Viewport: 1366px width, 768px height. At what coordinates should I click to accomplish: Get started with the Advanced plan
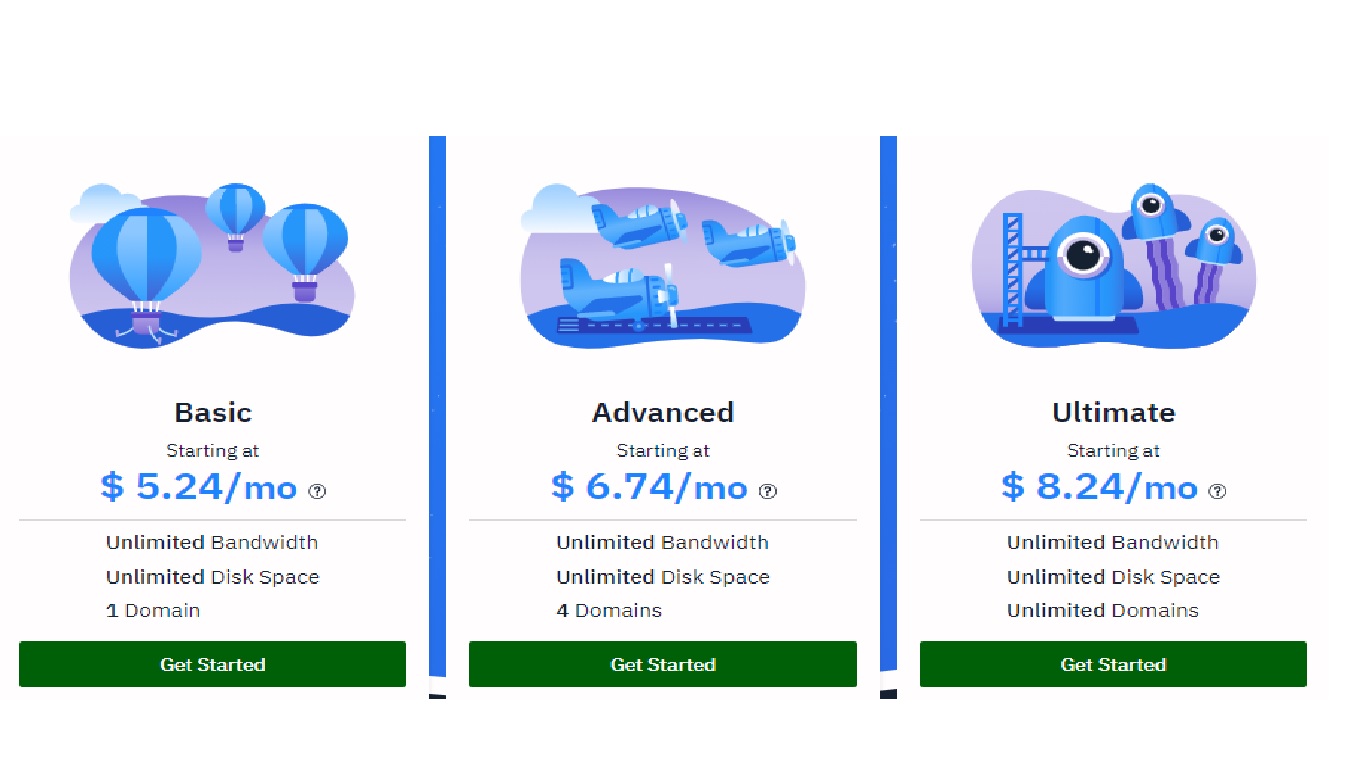[x=663, y=664]
